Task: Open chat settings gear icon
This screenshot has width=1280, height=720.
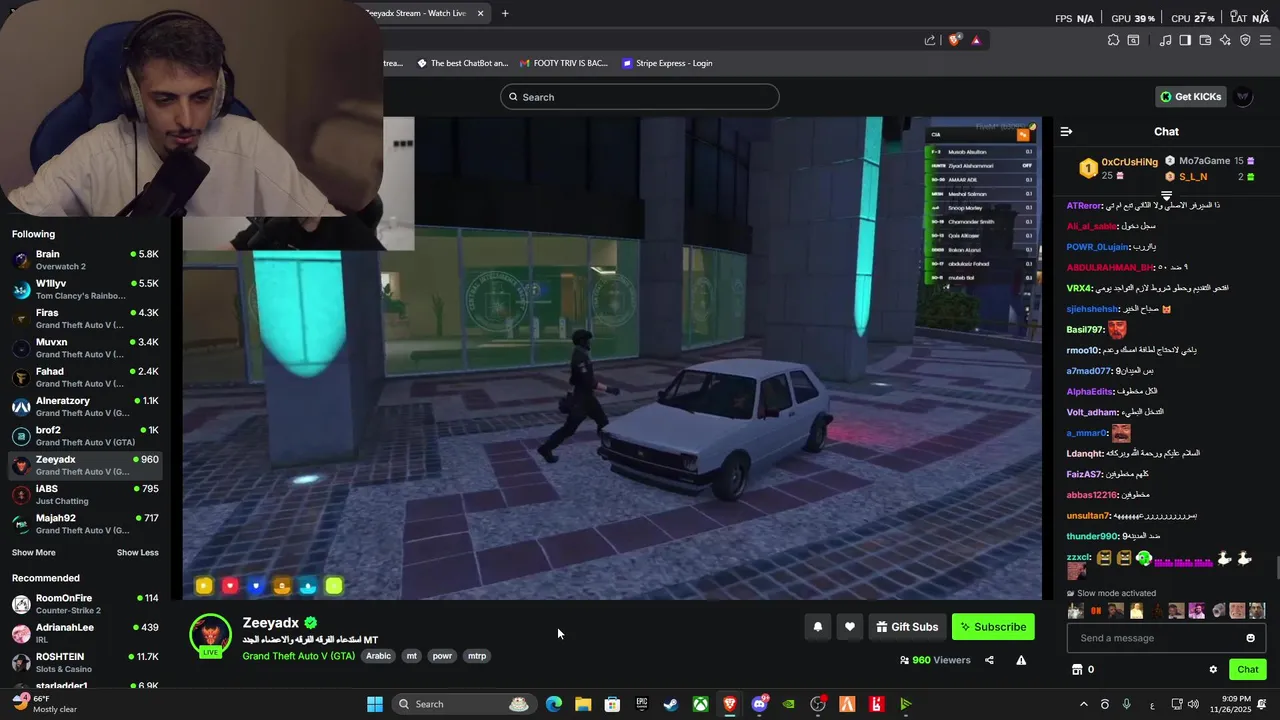Action: pos(1213,670)
